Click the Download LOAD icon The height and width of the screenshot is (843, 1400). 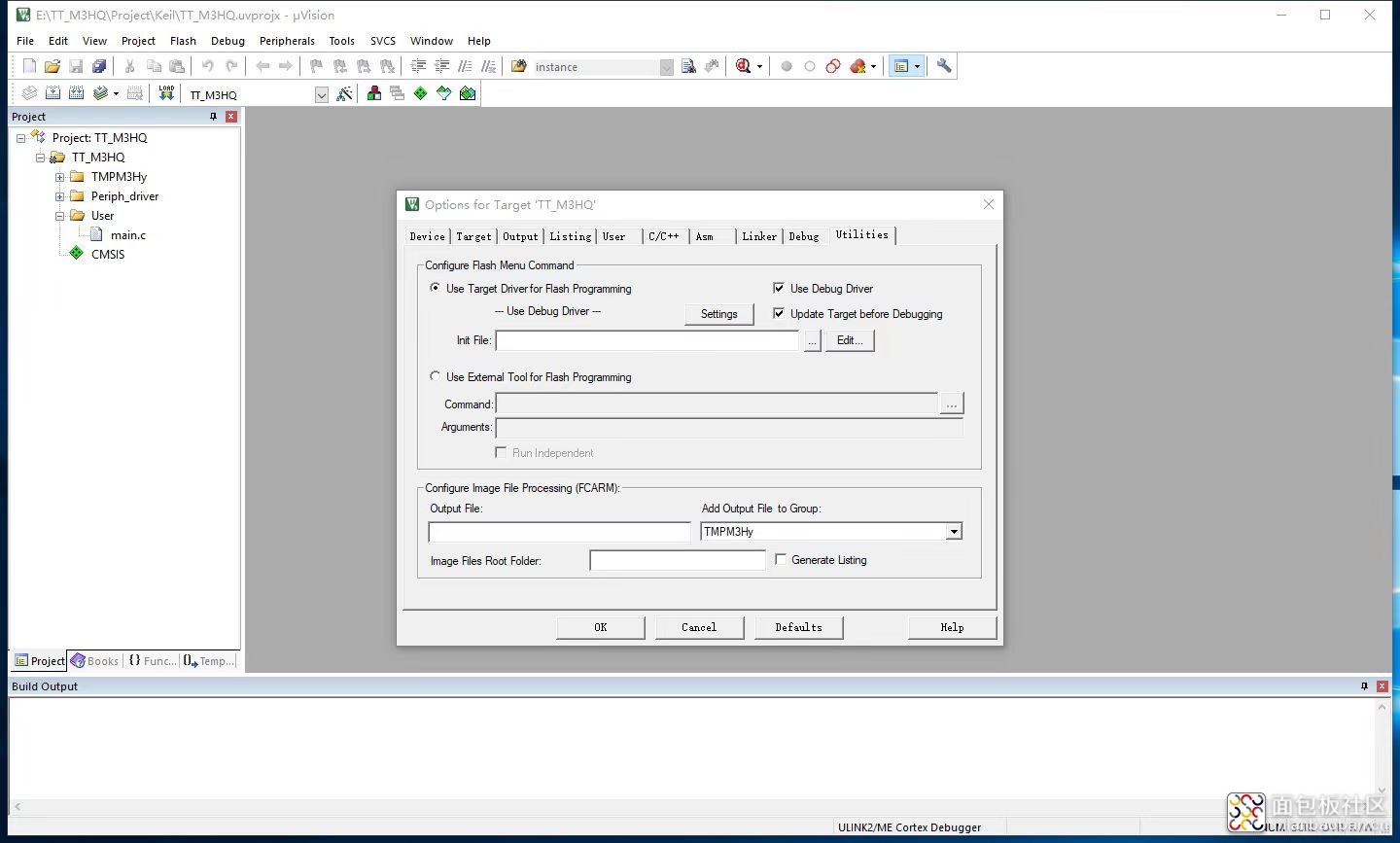point(166,93)
